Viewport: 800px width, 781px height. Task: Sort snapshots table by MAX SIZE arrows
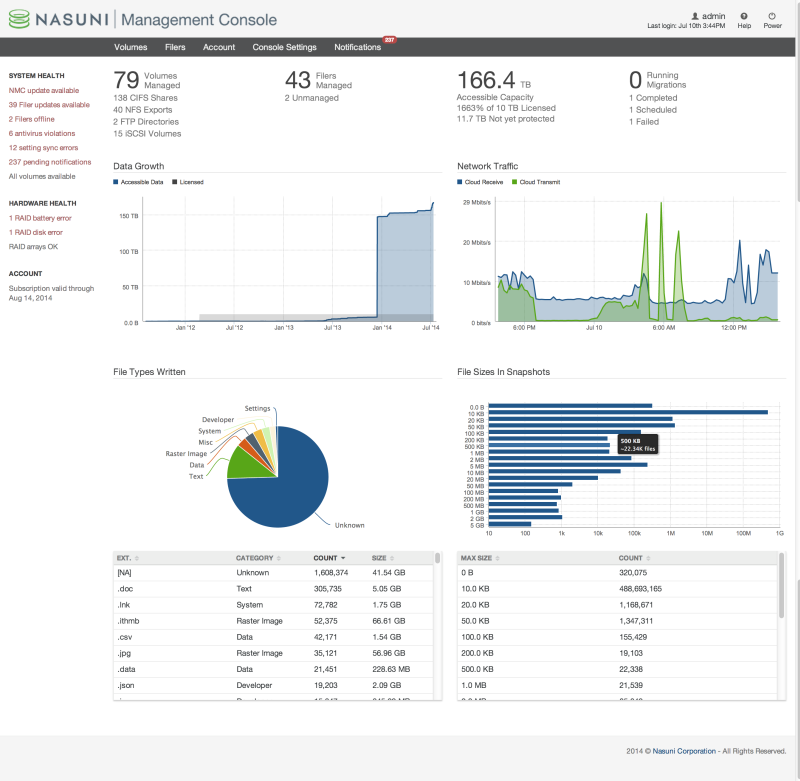click(497, 558)
